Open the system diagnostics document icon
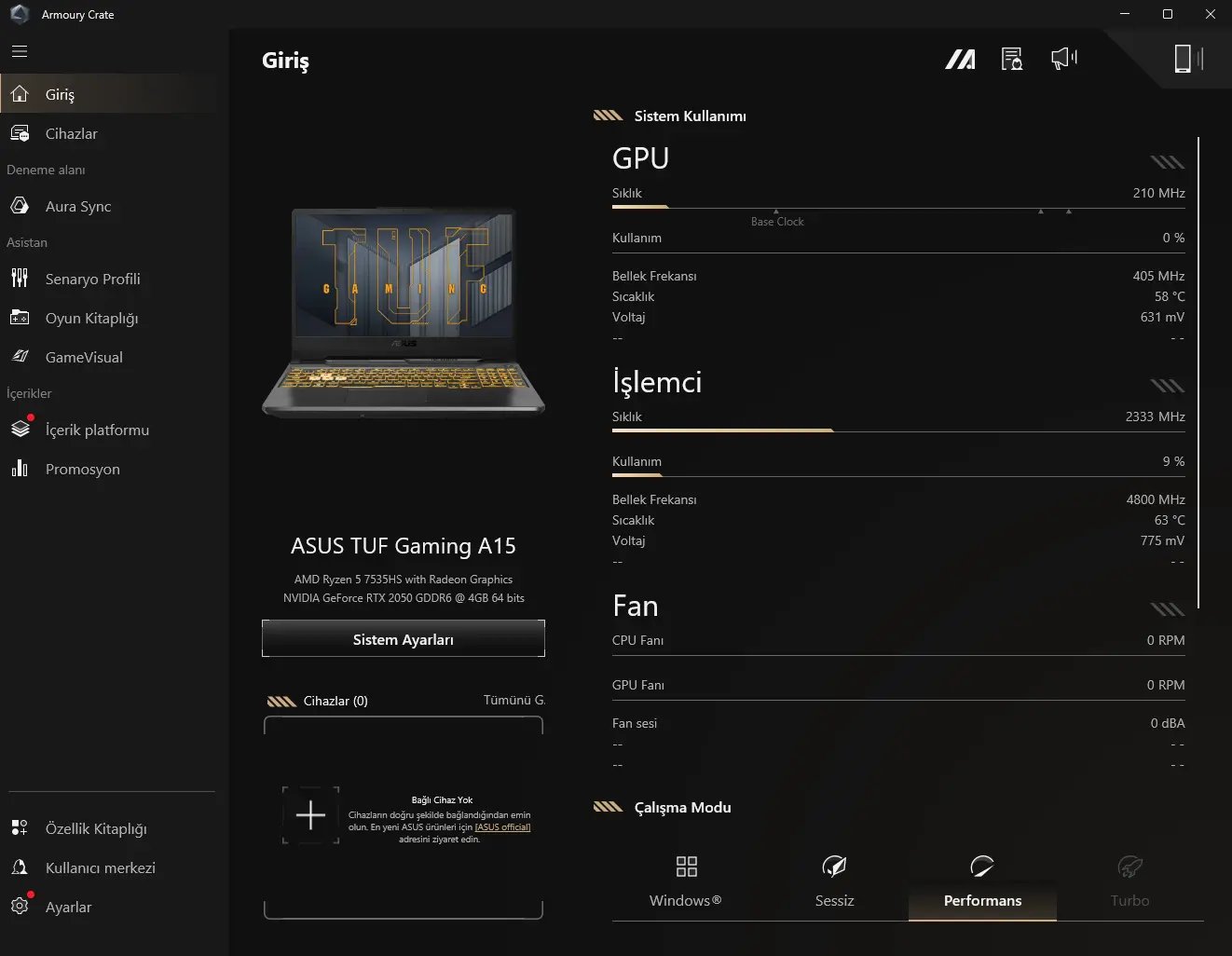 (1012, 60)
